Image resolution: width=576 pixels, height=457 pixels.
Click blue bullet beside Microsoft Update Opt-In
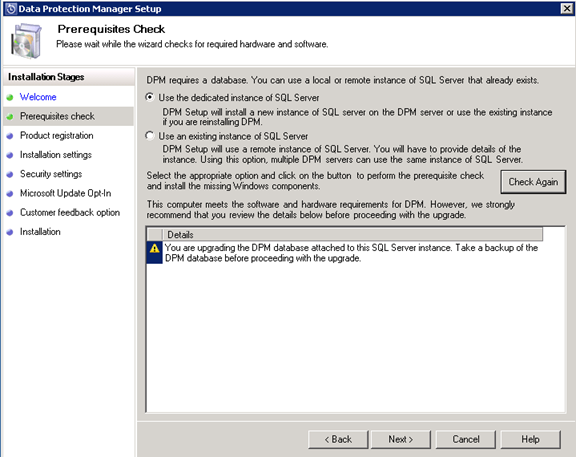point(10,193)
